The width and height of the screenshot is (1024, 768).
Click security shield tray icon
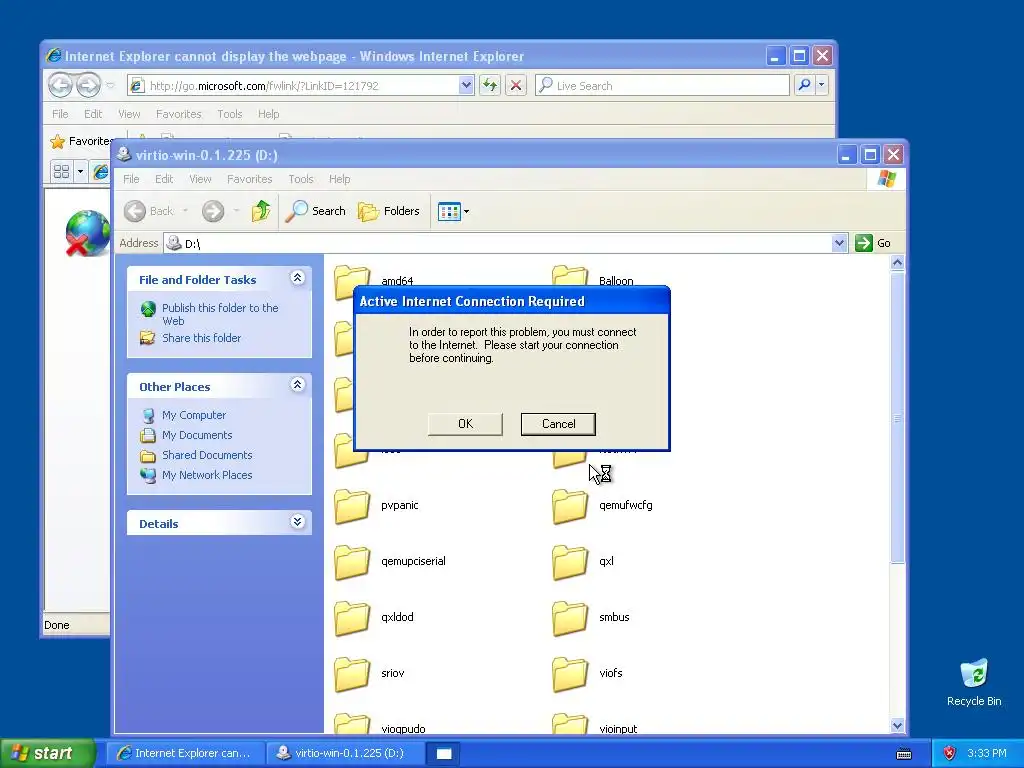pyautogui.click(x=950, y=753)
